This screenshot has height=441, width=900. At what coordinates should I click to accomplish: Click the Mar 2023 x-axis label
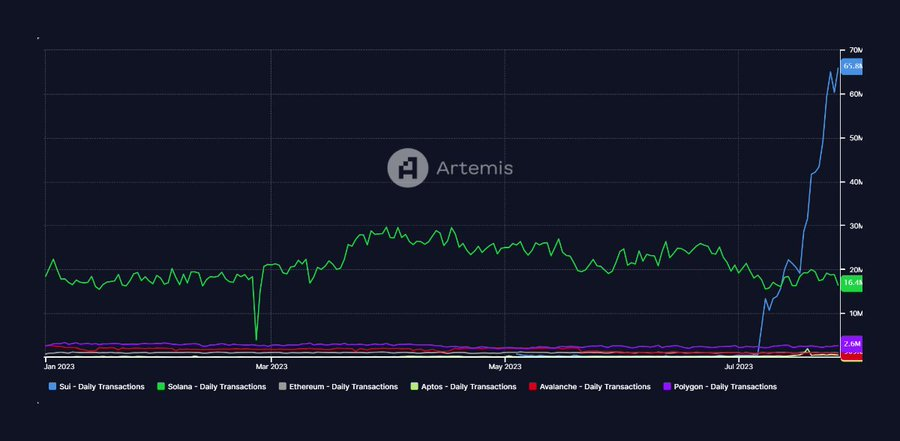pyautogui.click(x=272, y=367)
